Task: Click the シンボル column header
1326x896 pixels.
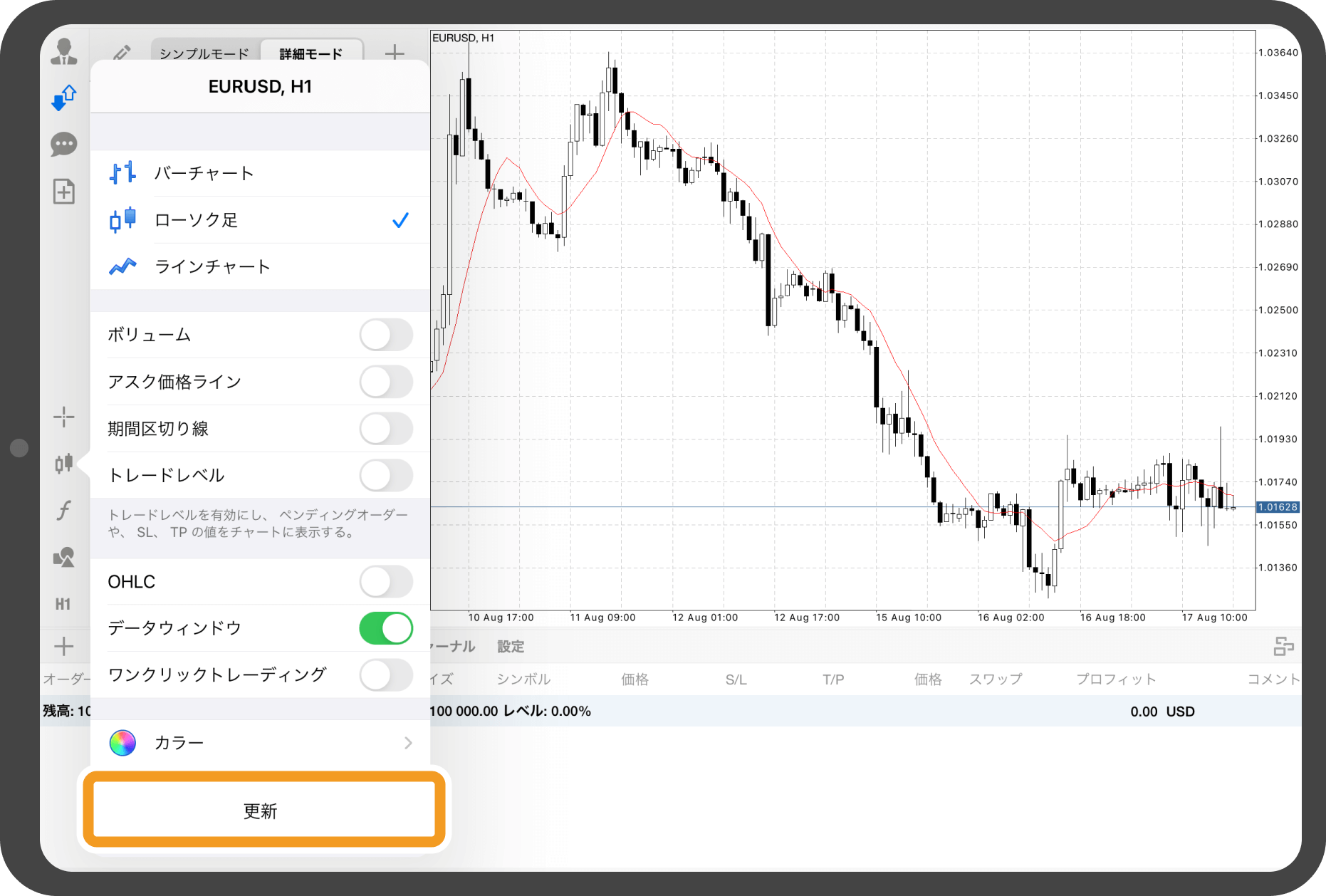Action: [x=523, y=679]
